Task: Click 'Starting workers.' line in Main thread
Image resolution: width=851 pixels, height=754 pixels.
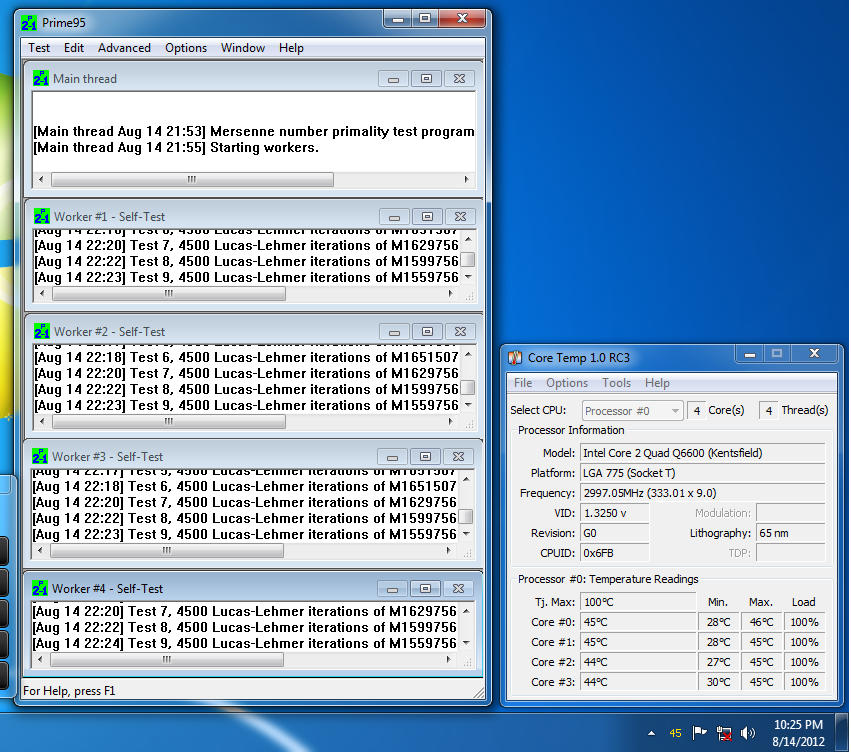Action: (x=176, y=148)
